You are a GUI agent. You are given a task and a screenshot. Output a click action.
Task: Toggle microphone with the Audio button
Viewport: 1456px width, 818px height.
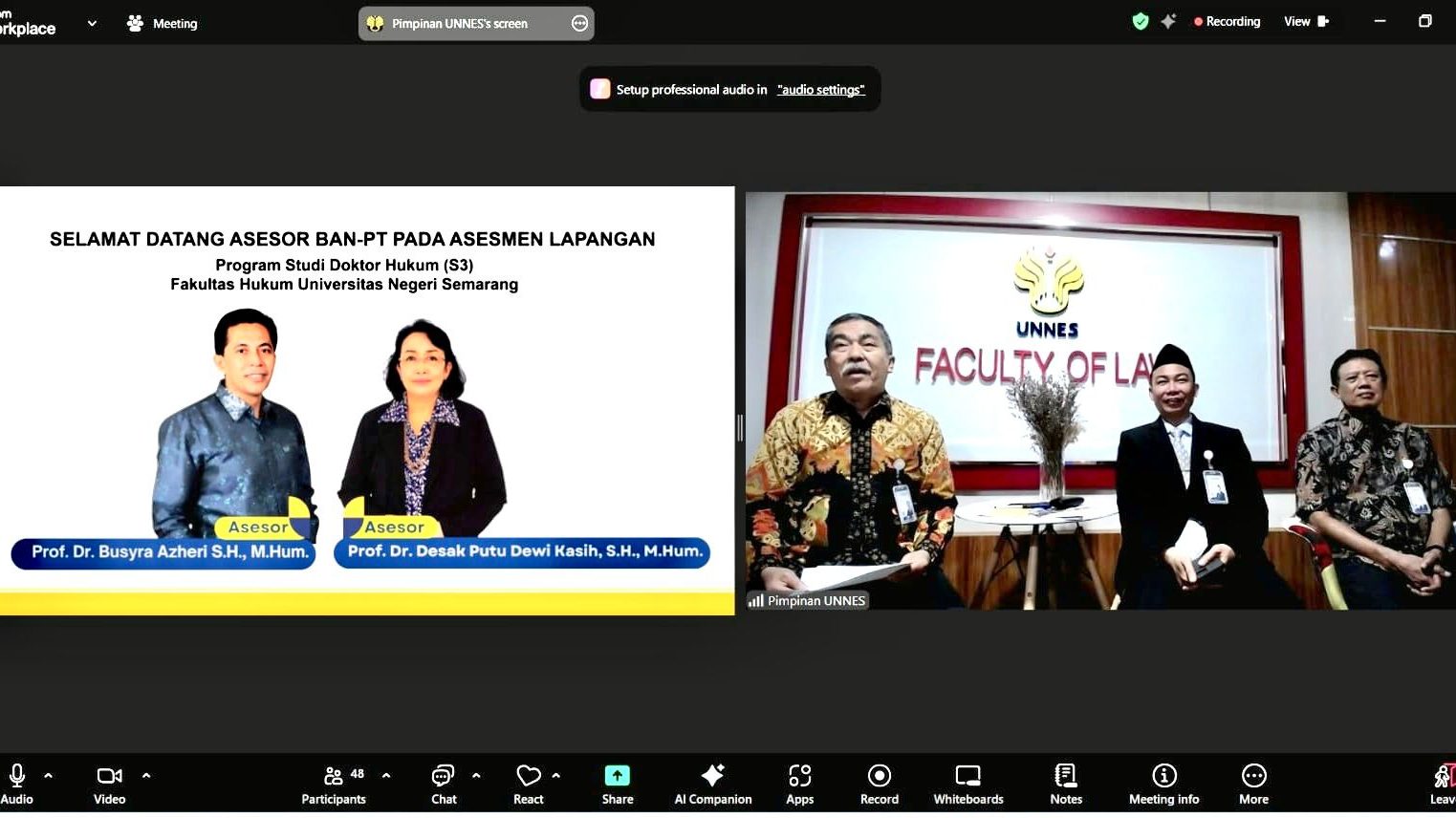coord(17,783)
